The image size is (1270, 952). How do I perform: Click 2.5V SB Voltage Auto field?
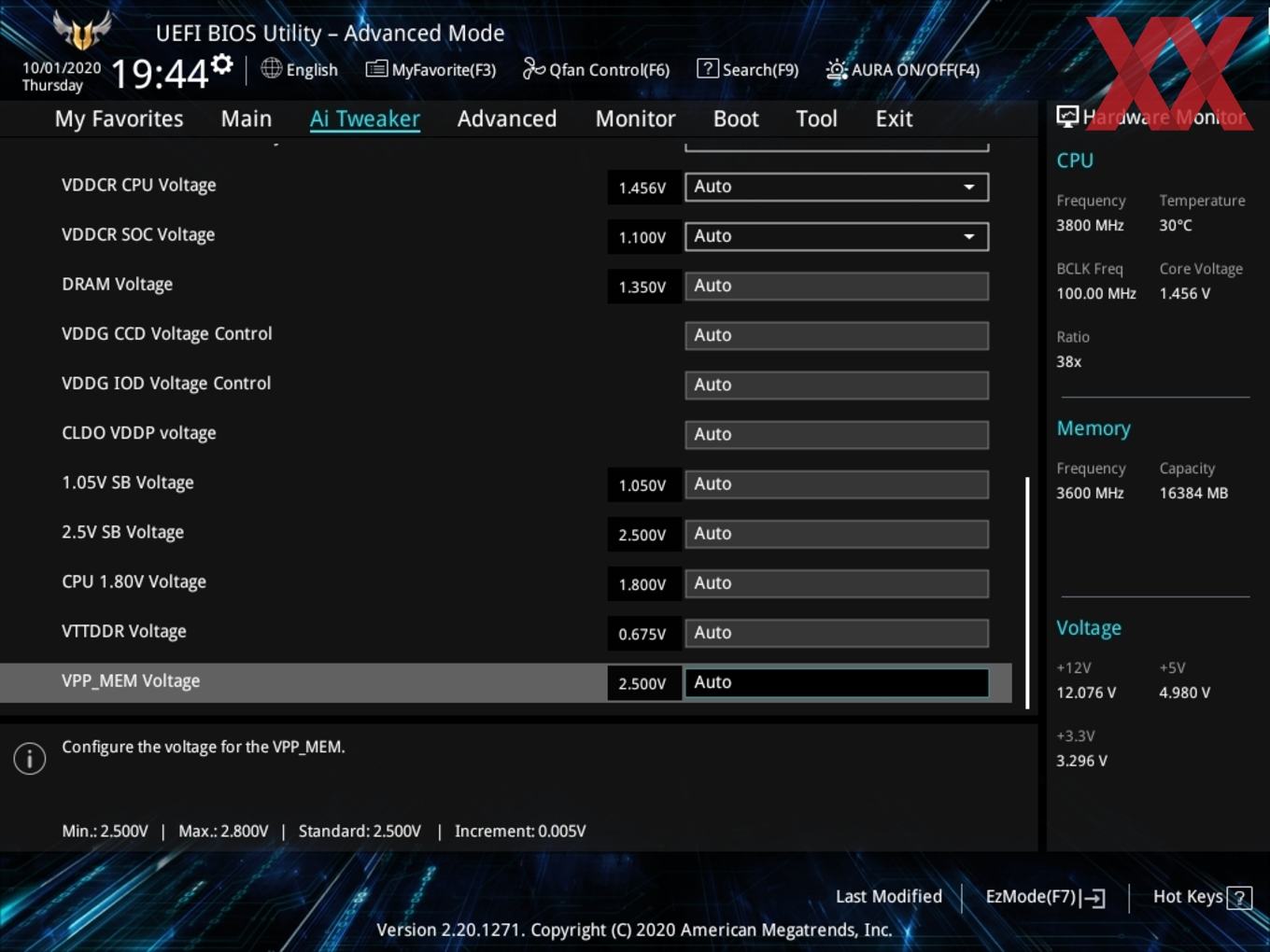pyautogui.click(x=837, y=533)
